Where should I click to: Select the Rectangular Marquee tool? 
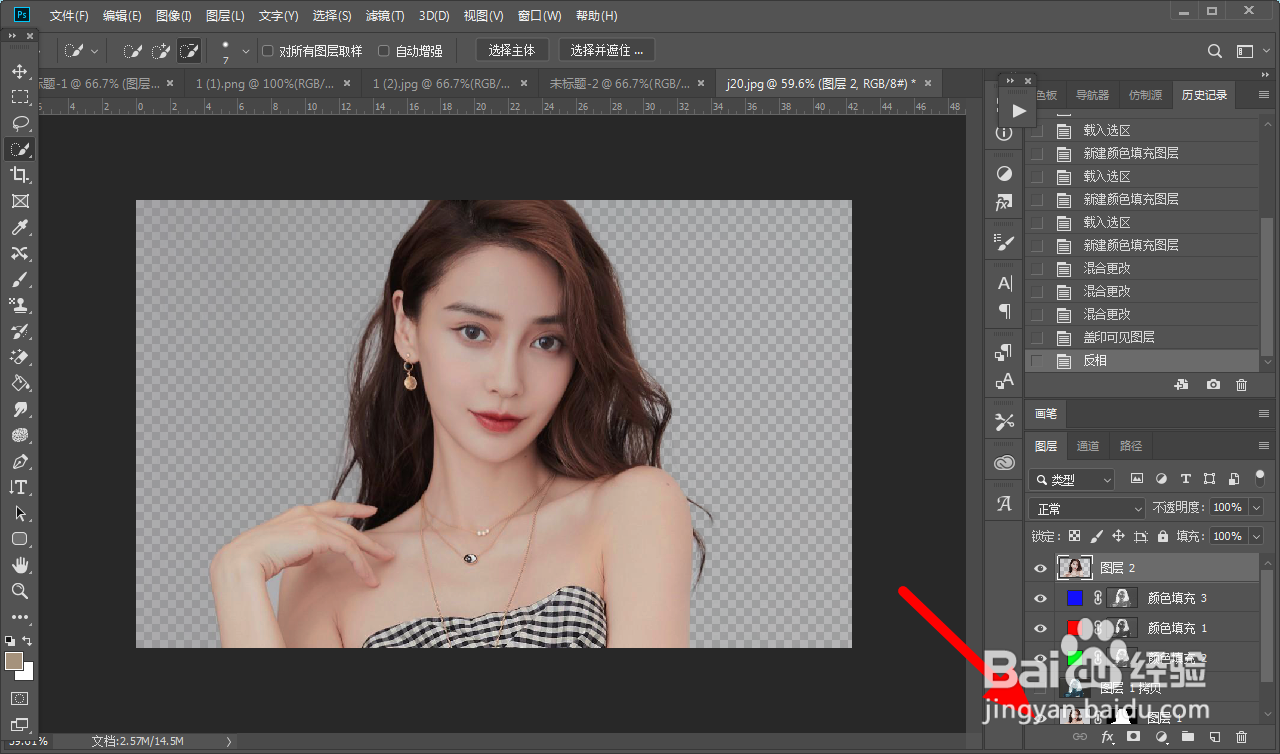[x=19, y=97]
